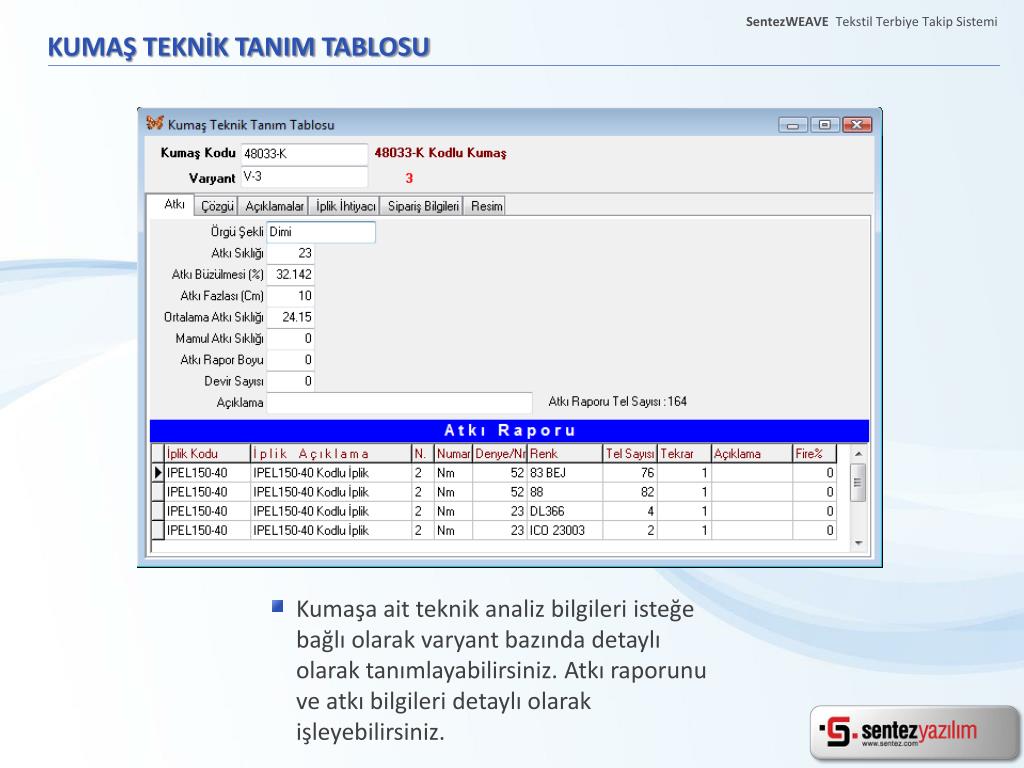Viewport: 1024px width, 768px height.
Task: Click the Sentez Yazılım logo
Action: [914, 732]
